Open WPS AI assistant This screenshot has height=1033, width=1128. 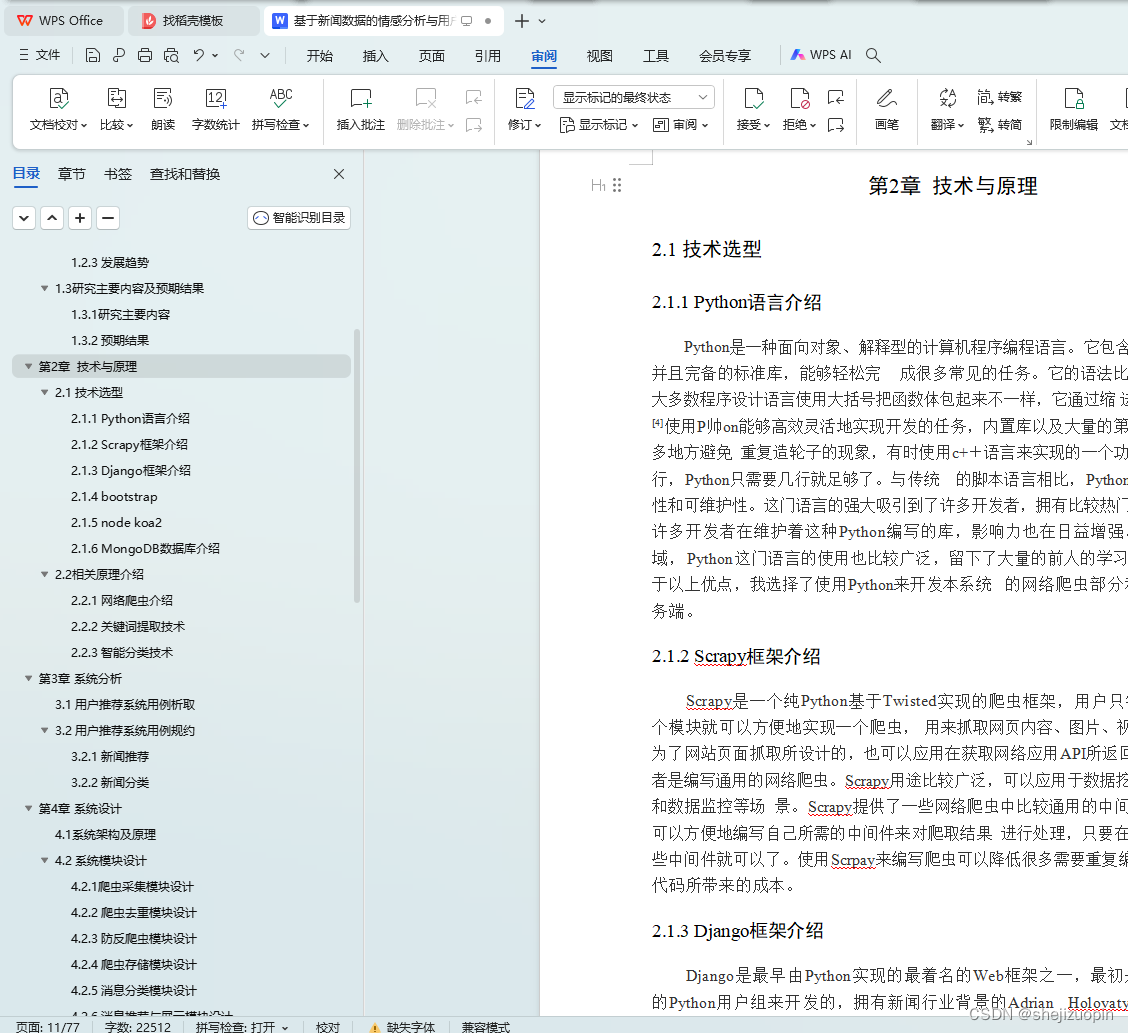821,55
